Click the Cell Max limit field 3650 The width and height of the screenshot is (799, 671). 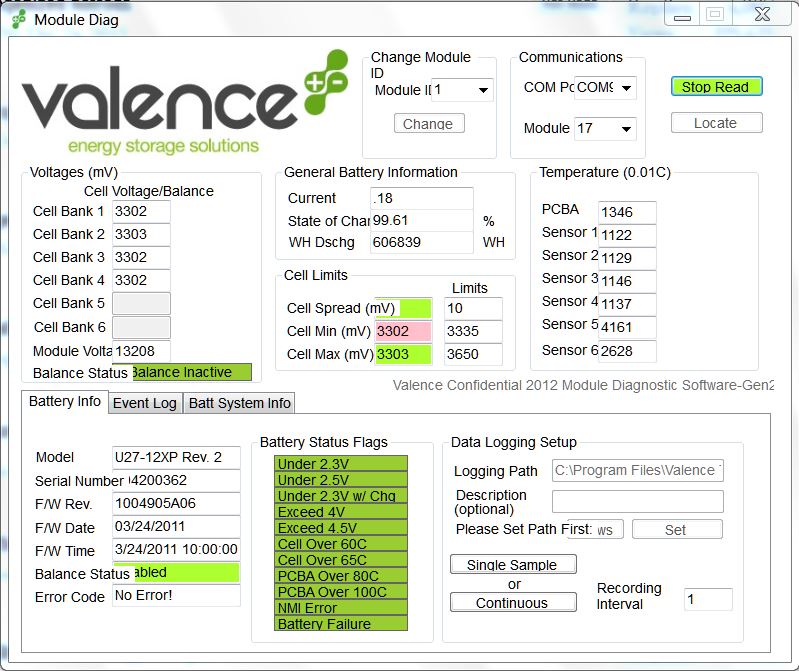(x=473, y=354)
